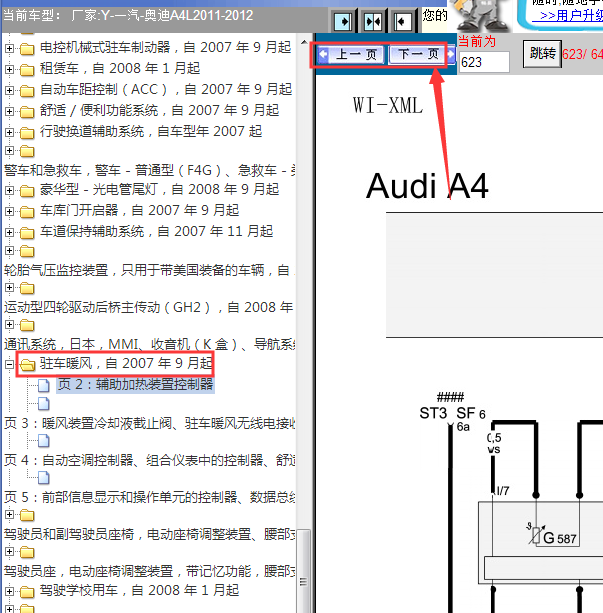This screenshot has height=613, width=603.
Task: Expand 自动车距控制（ACC） folder node
Action: [x=9, y=90]
